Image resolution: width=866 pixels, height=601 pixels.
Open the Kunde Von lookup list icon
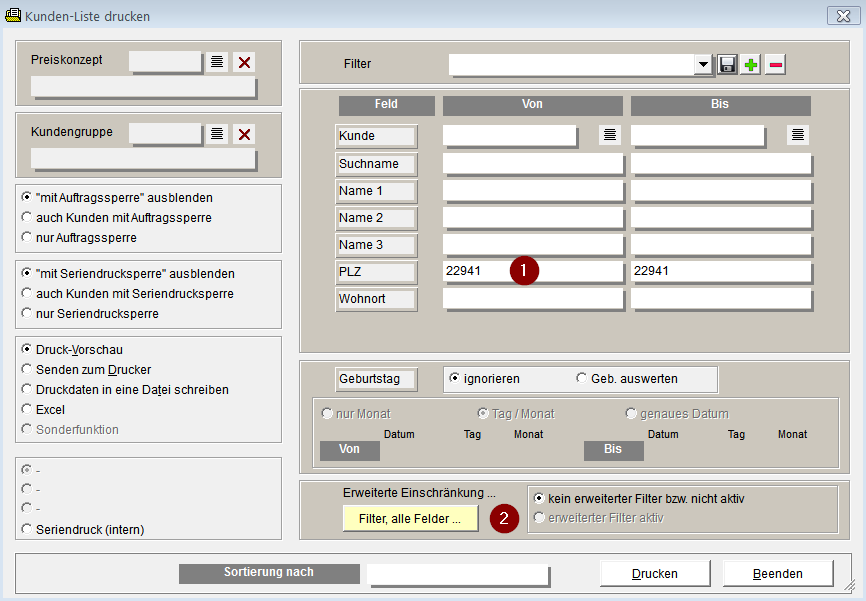610,135
